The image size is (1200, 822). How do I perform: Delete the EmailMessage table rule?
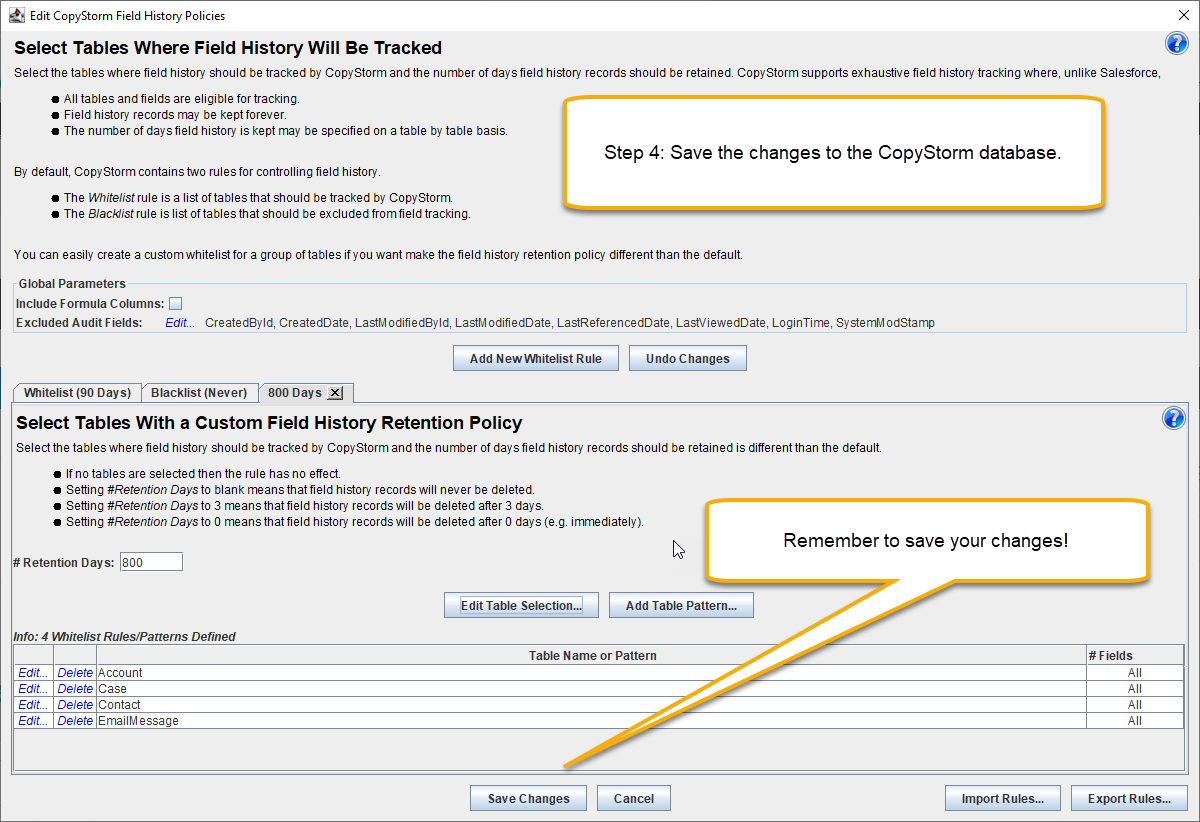pos(75,721)
